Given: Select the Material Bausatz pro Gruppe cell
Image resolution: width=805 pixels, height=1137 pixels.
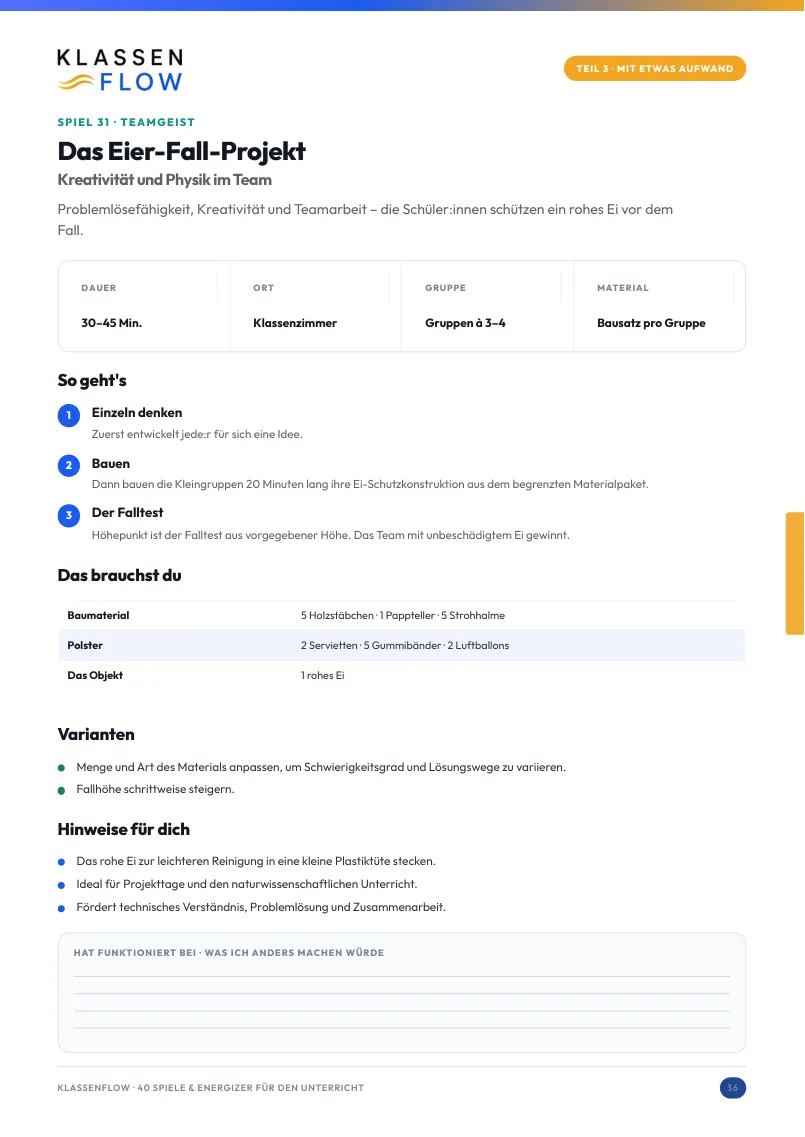Looking at the screenshot, I should click(659, 306).
